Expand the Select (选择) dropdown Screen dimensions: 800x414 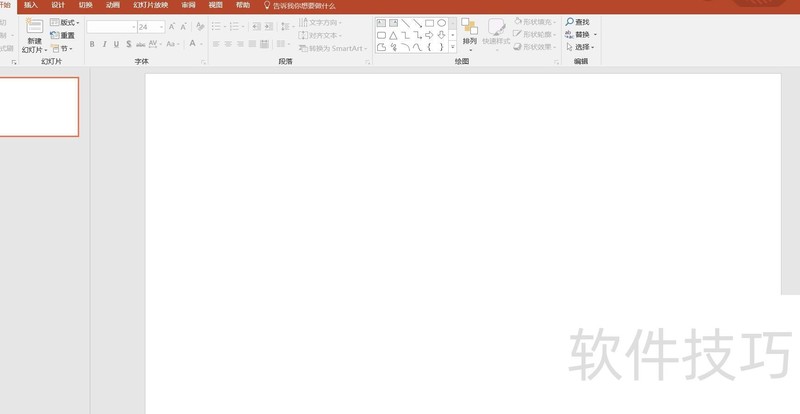581,47
